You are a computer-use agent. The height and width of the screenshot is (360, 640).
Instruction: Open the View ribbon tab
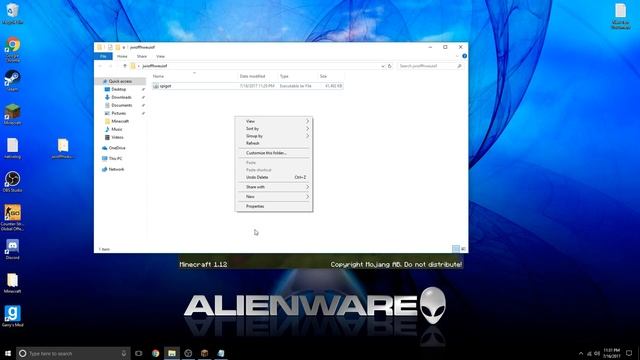coord(160,56)
